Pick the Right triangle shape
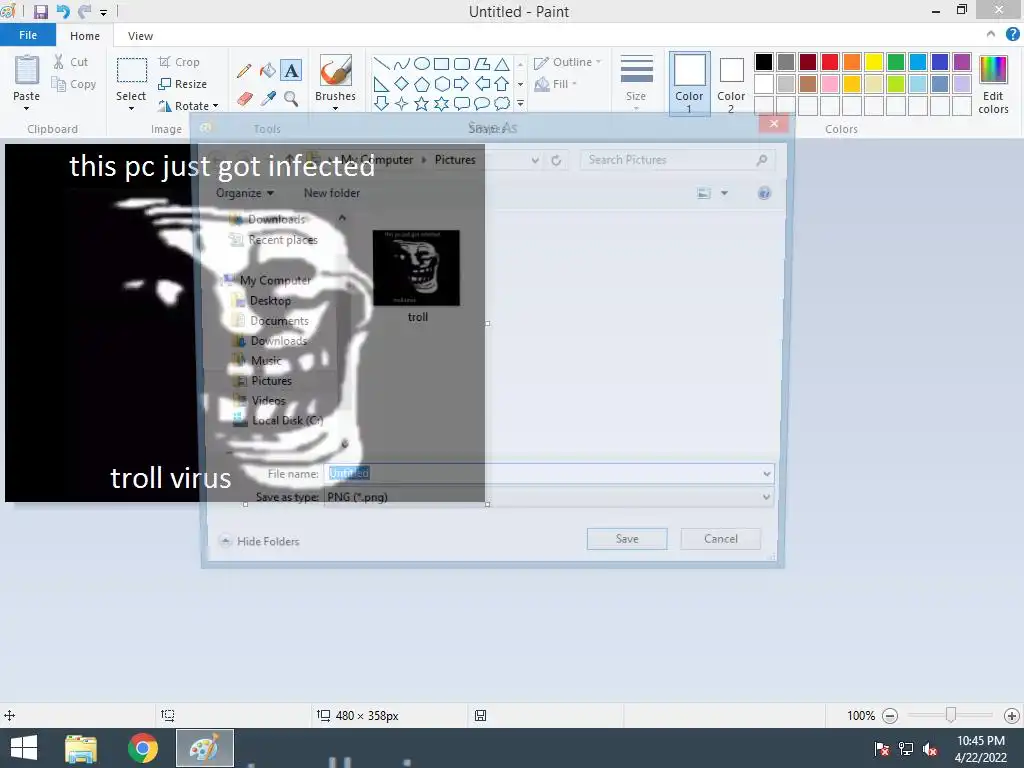 [381, 84]
